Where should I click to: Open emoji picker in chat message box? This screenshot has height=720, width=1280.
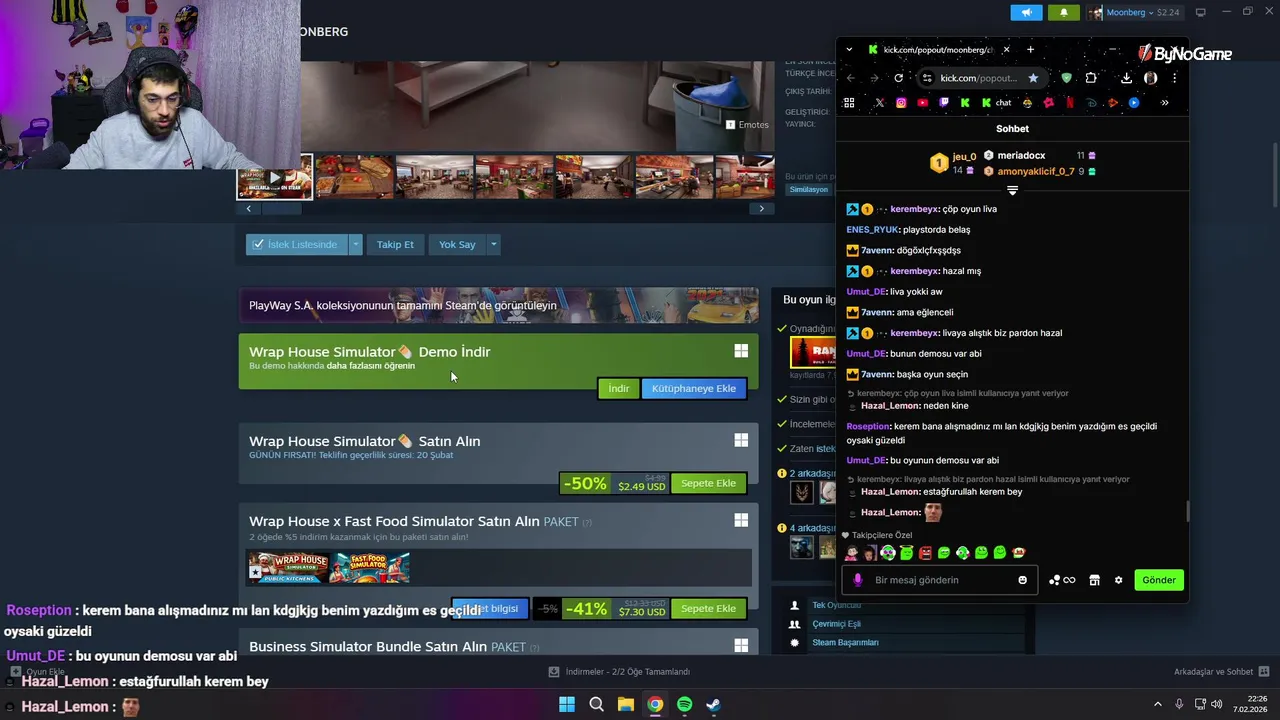coord(1022,580)
